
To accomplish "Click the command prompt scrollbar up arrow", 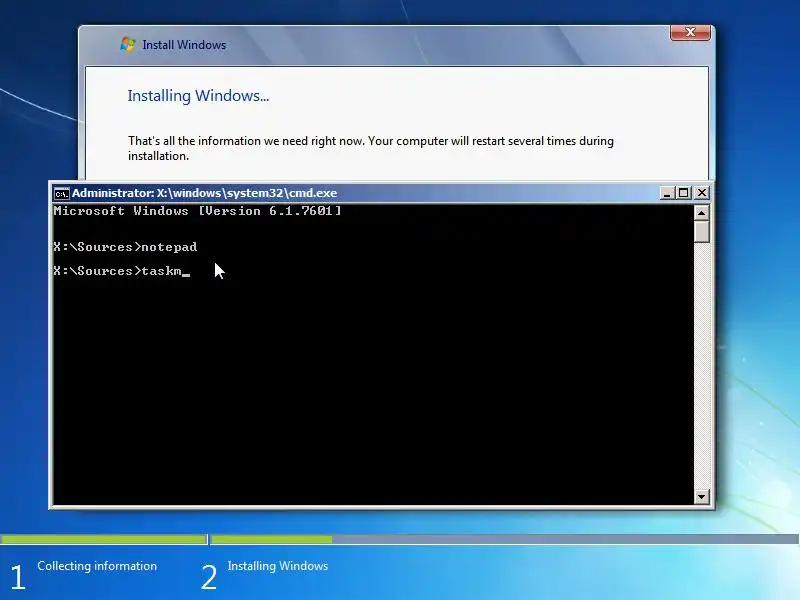I will tap(702, 212).
